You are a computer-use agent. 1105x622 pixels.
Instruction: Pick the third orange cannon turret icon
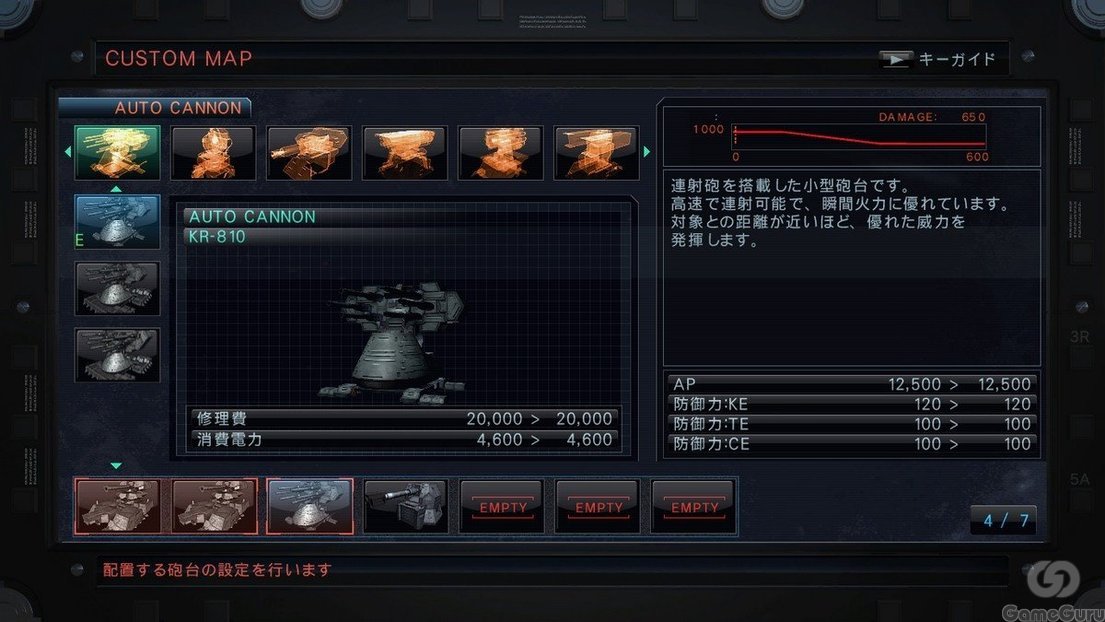[309, 153]
